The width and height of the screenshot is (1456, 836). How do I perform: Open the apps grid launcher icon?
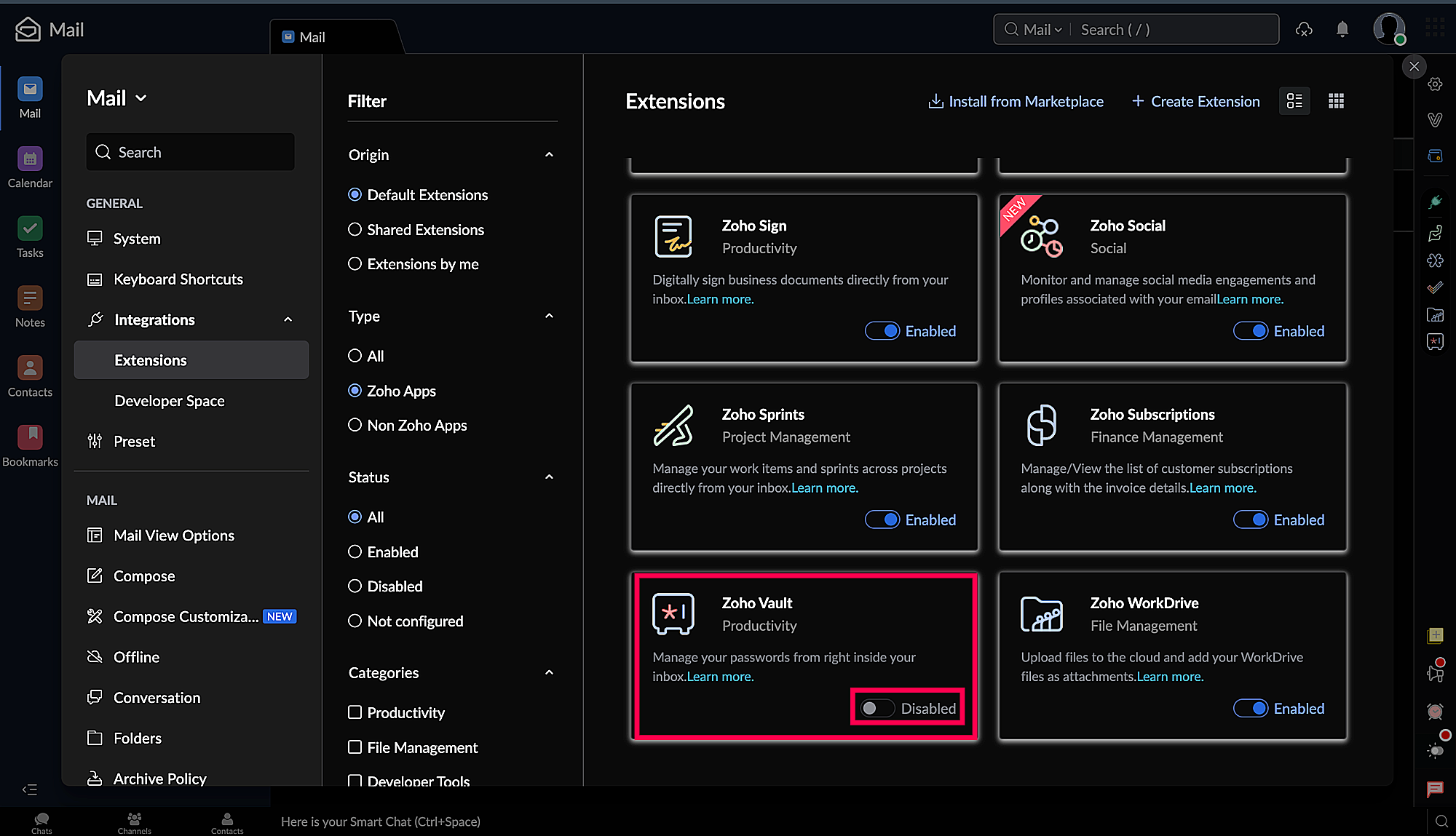[1435, 28]
